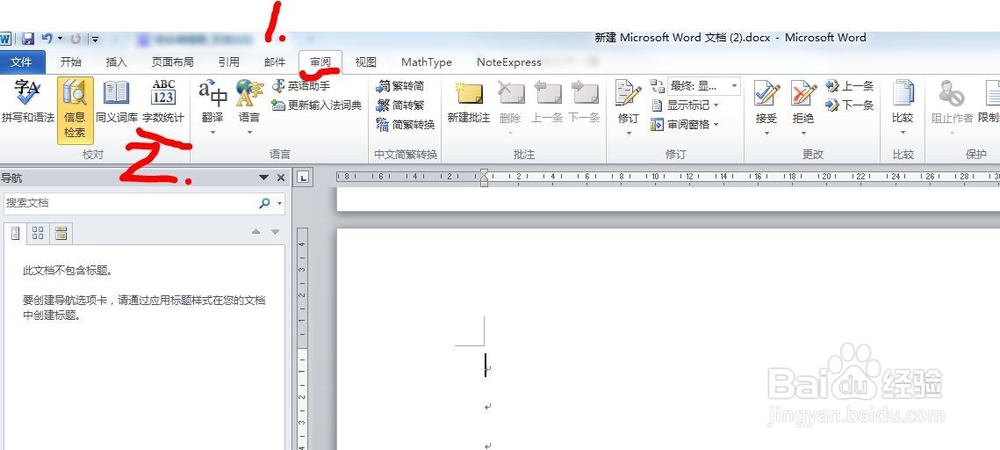This screenshot has width=1000, height=450.
Task: Open the File (文件) tab
Action: pyautogui.click(x=21, y=62)
